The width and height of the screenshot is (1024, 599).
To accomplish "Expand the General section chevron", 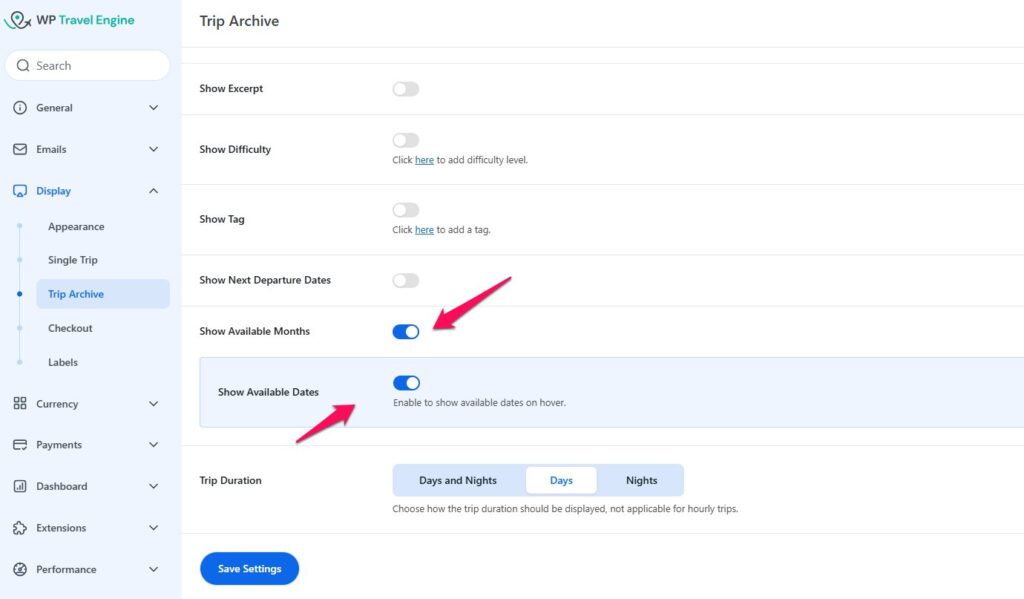I will coord(153,108).
